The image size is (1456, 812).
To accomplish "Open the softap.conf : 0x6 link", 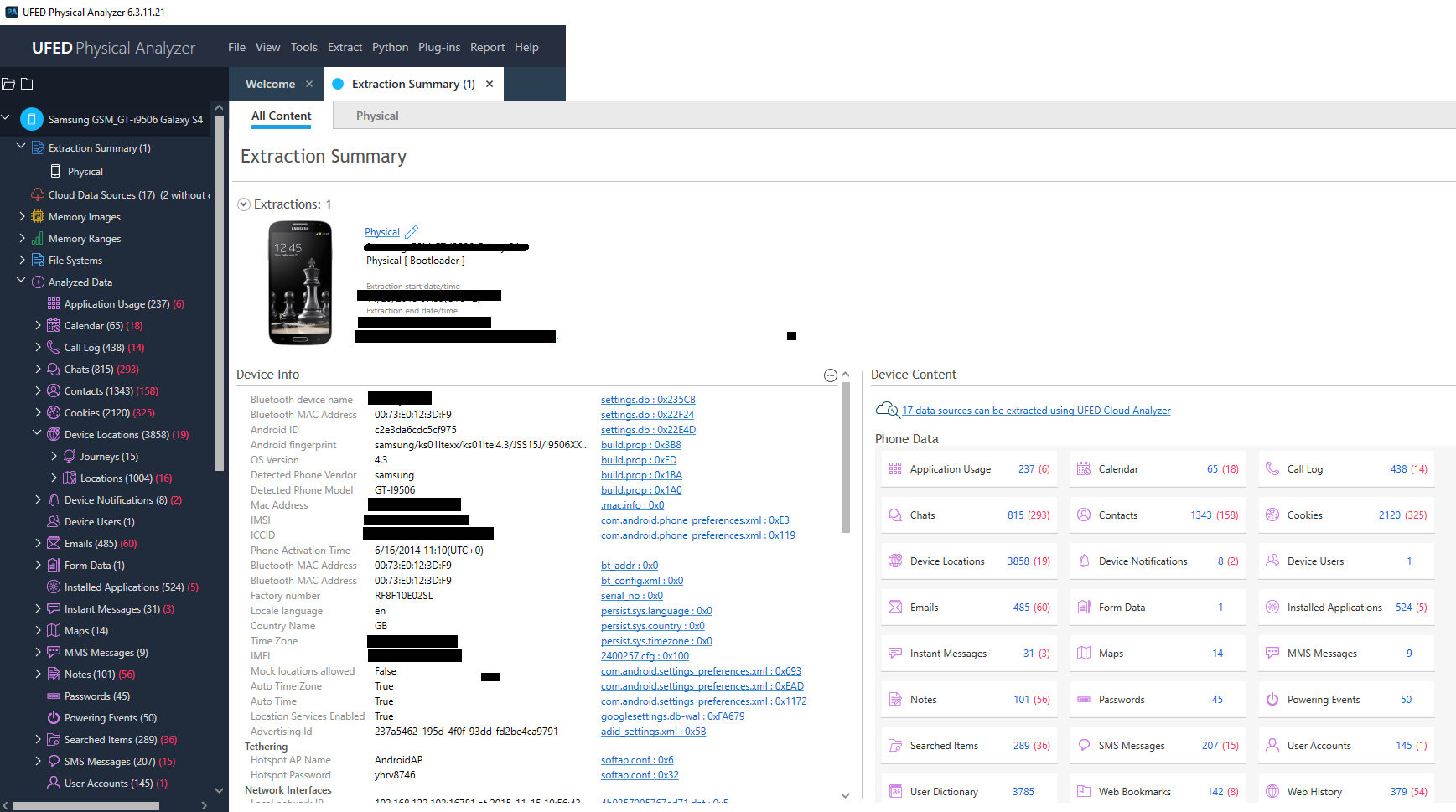I will [x=637, y=760].
